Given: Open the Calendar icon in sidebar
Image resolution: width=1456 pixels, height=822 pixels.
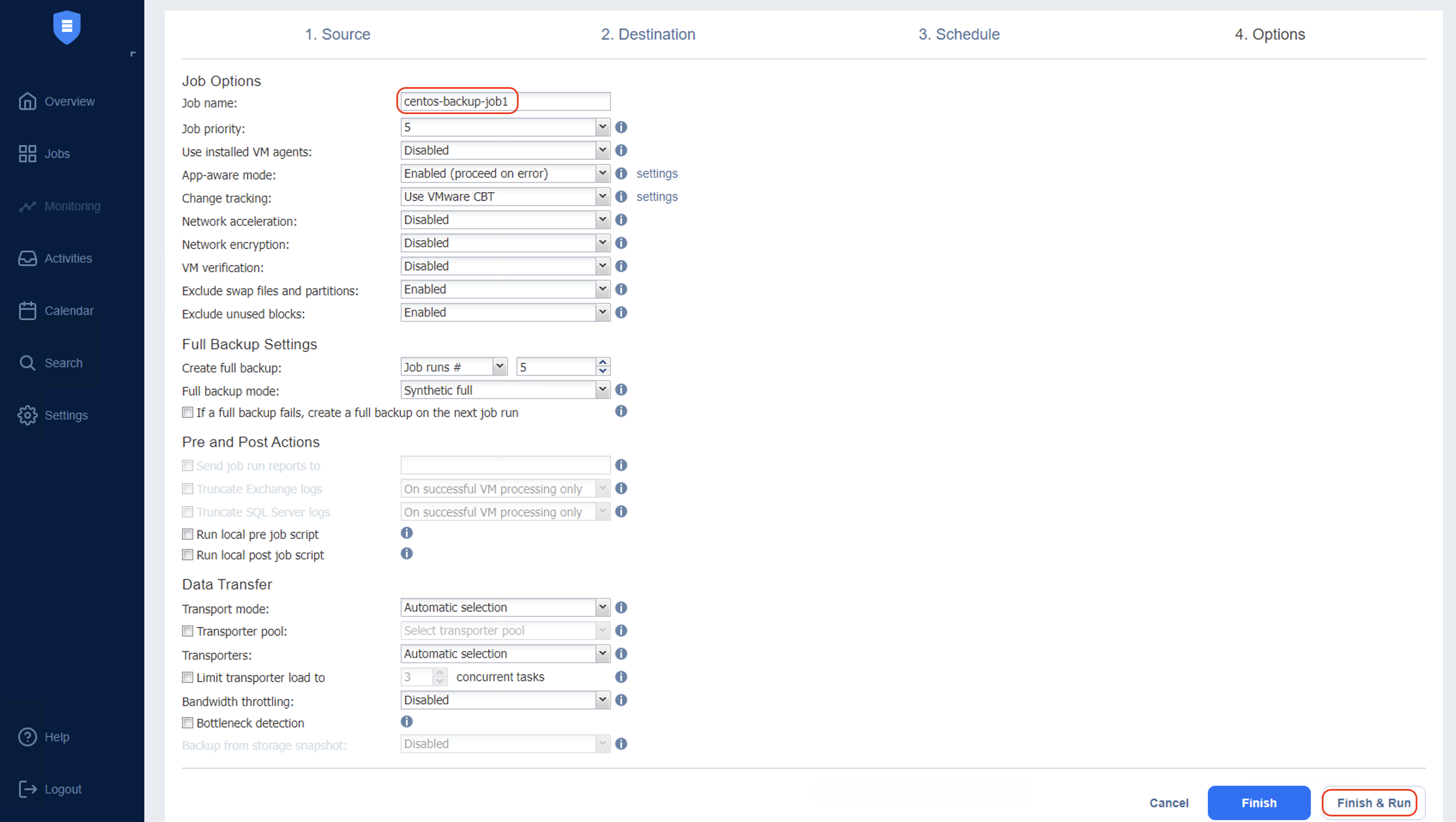Looking at the screenshot, I should (27, 310).
